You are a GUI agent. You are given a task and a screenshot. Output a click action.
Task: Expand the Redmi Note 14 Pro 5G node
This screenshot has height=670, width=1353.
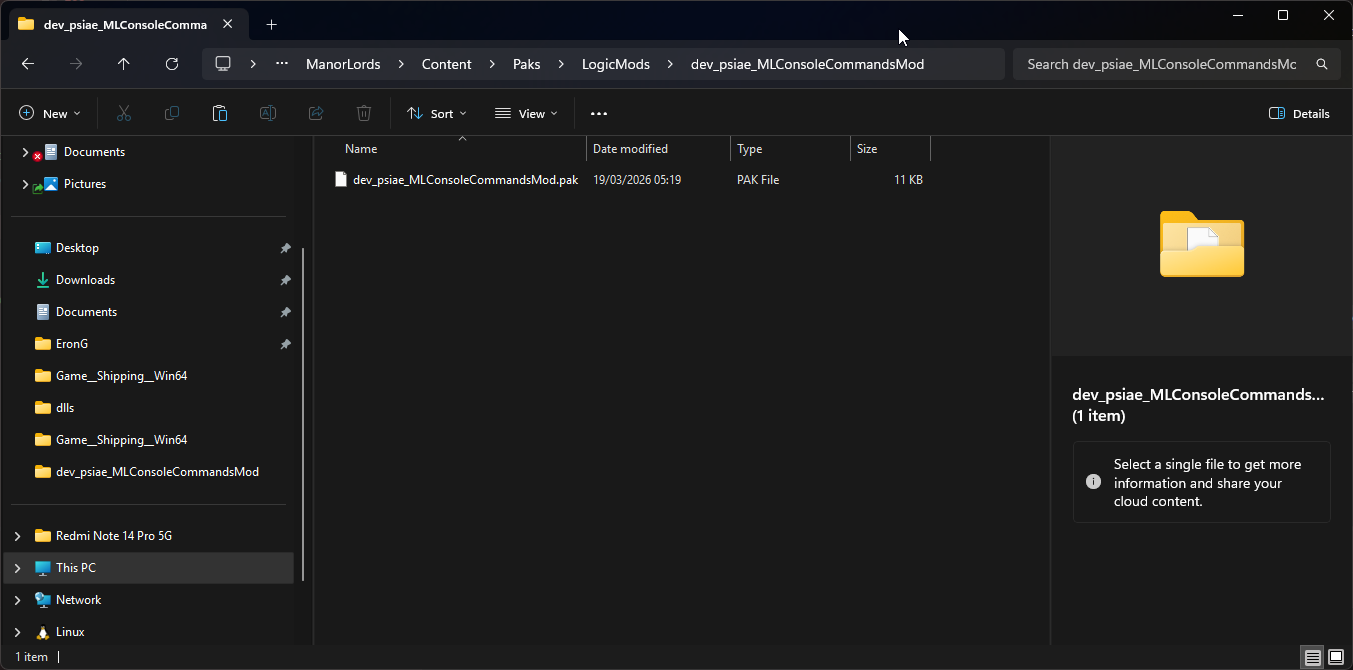pyautogui.click(x=17, y=536)
